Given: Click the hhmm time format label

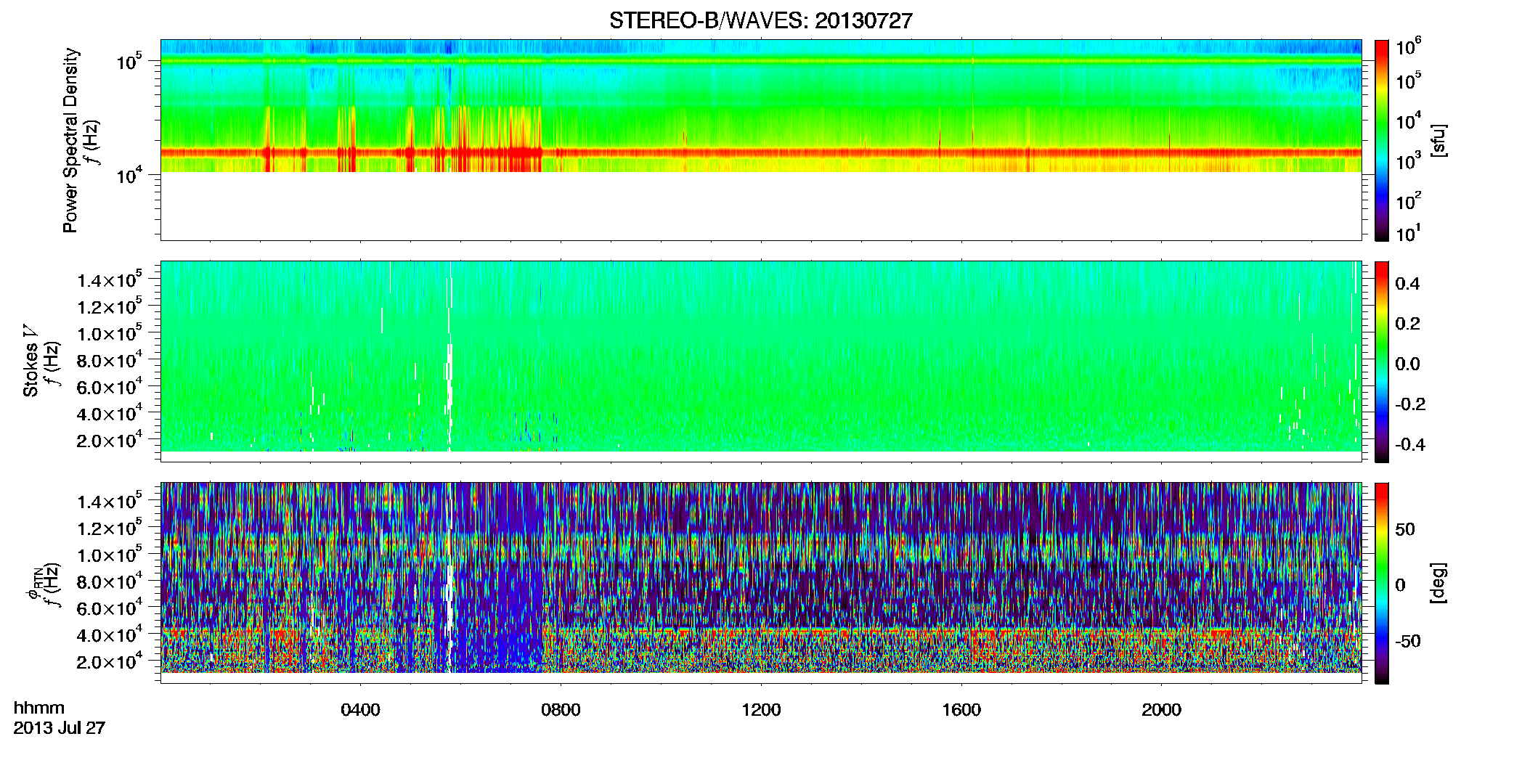Looking at the screenshot, I should (x=39, y=708).
